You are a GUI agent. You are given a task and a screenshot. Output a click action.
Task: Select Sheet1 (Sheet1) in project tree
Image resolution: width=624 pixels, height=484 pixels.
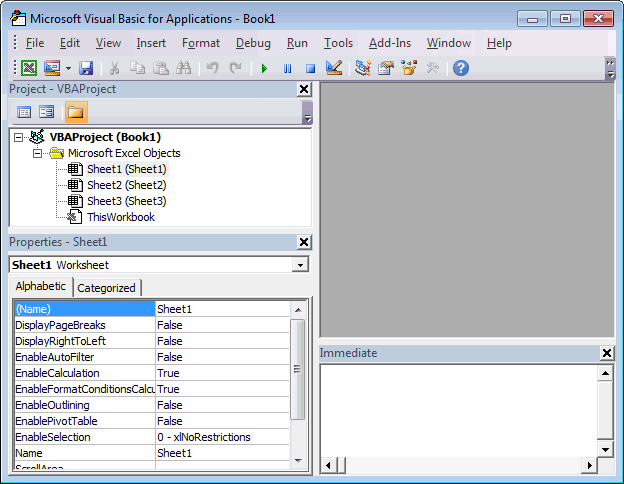tap(127, 169)
